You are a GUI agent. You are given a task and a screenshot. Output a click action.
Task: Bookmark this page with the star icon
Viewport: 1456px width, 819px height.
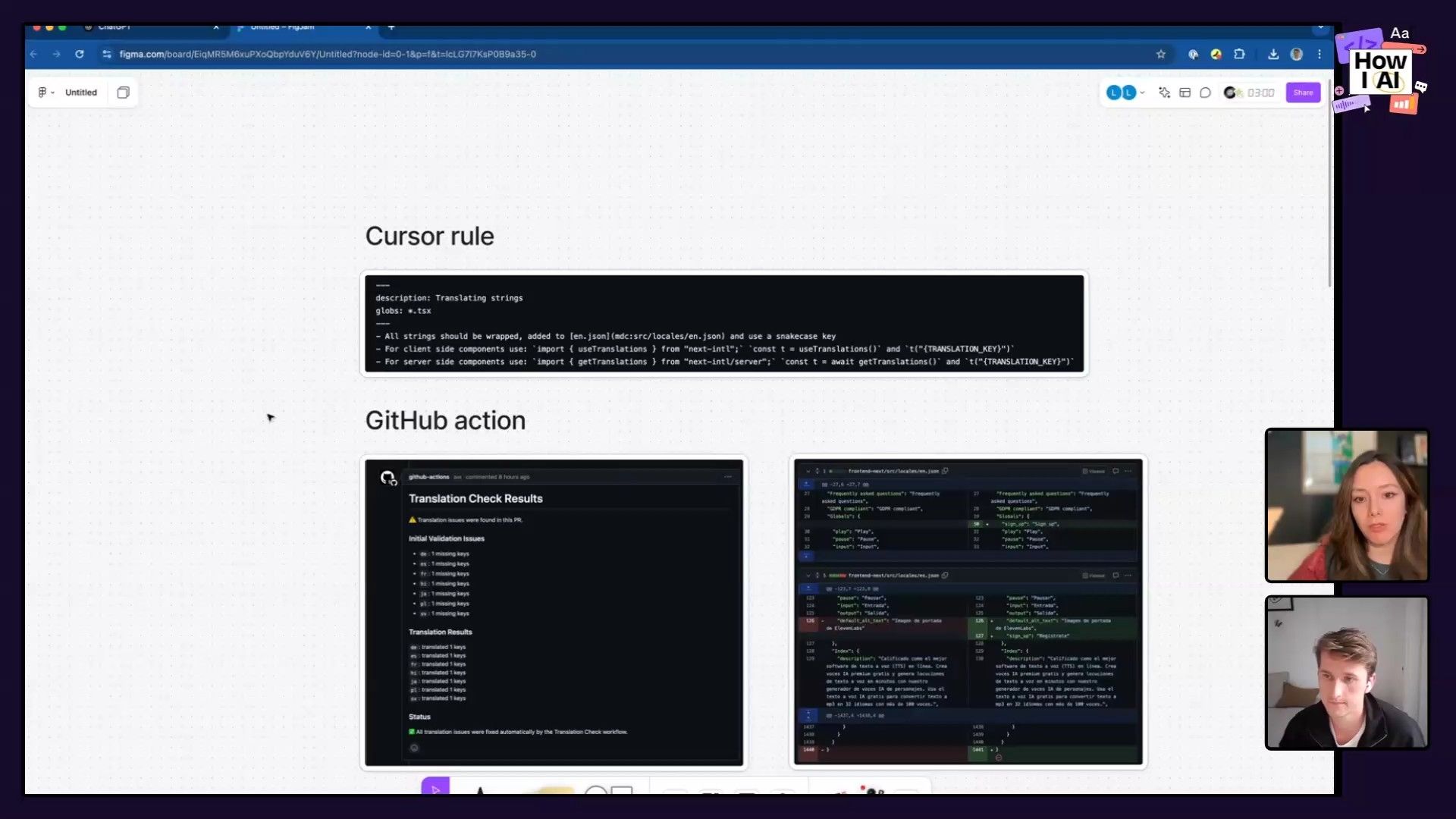[1160, 54]
